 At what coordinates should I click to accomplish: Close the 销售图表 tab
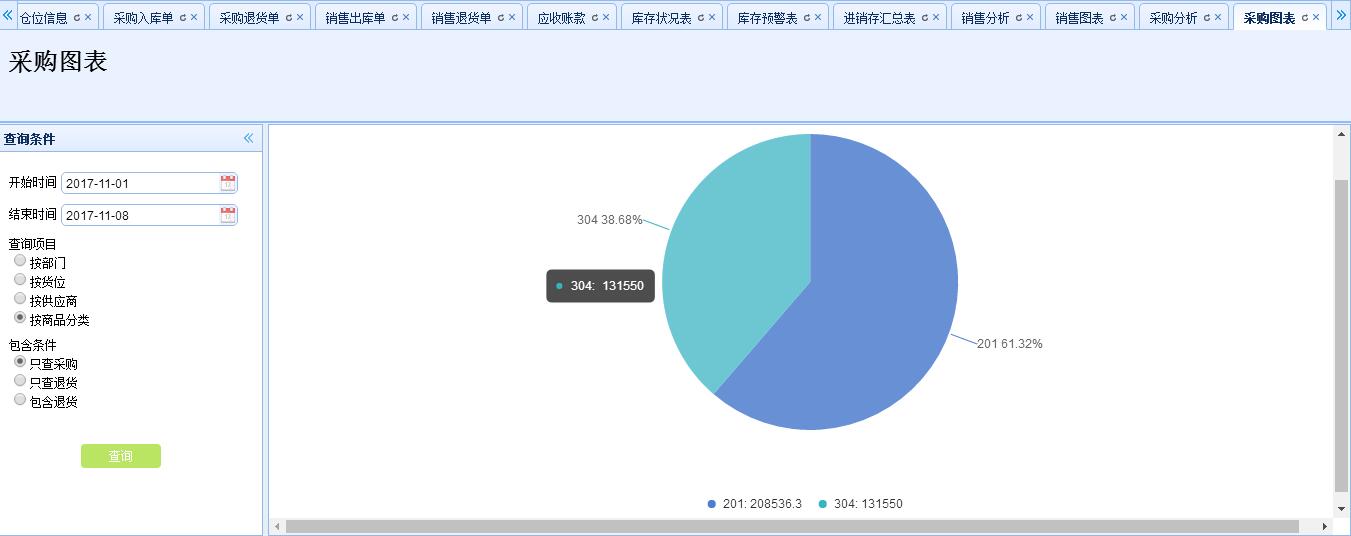click(1123, 18)
